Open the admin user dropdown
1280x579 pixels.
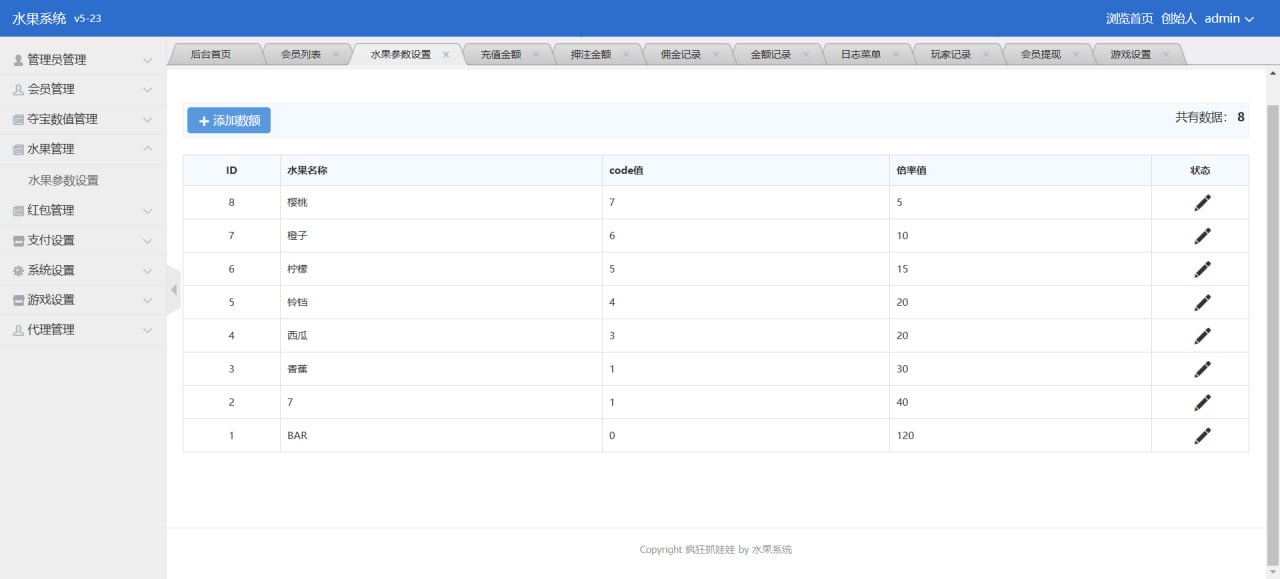(1229, 19)
